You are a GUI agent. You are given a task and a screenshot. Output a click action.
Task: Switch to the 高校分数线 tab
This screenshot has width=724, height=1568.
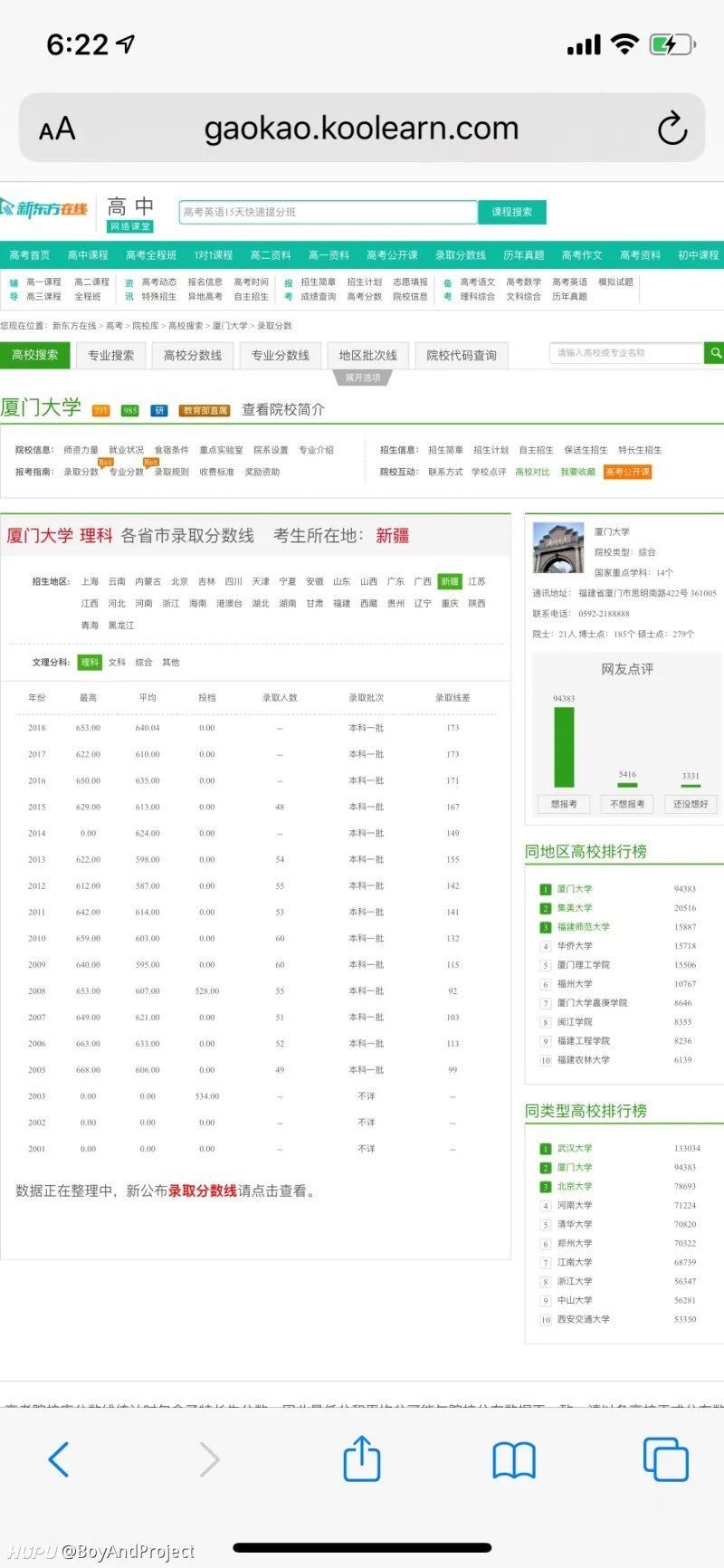coord(193,355)
